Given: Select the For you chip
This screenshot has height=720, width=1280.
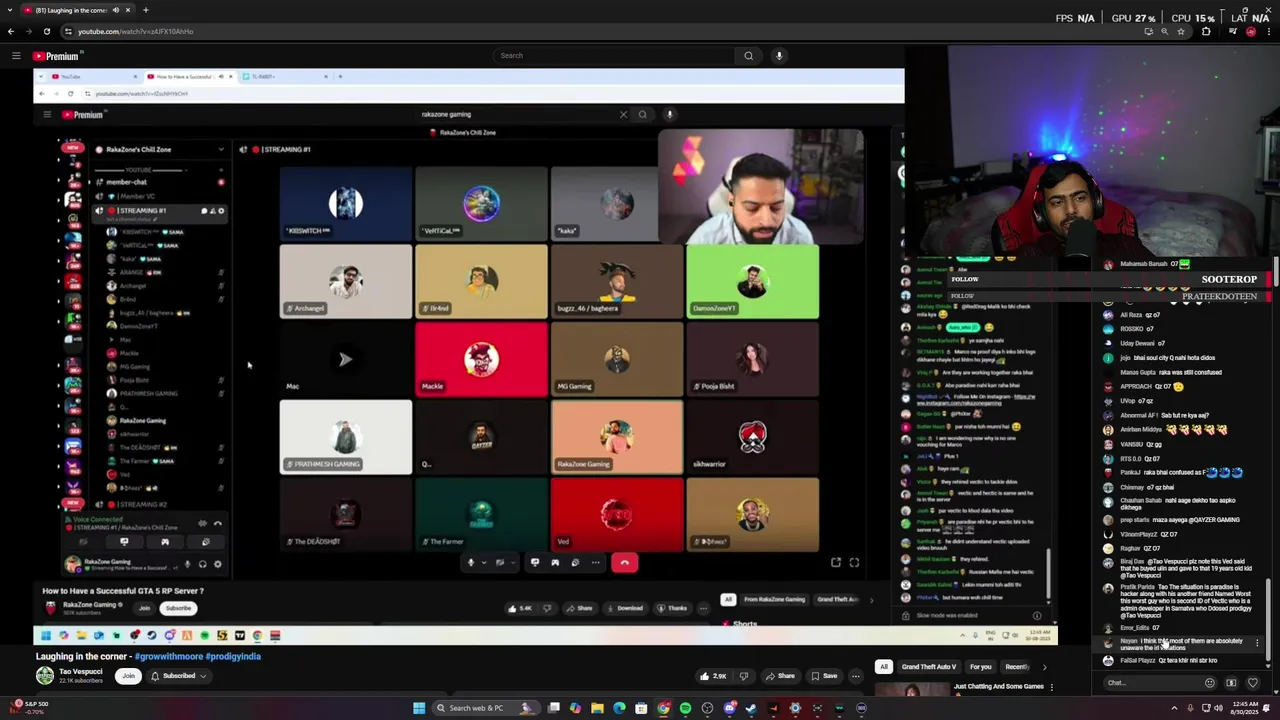Looking at the screenshot, I should pyautogui.click(x=981, y=667).
